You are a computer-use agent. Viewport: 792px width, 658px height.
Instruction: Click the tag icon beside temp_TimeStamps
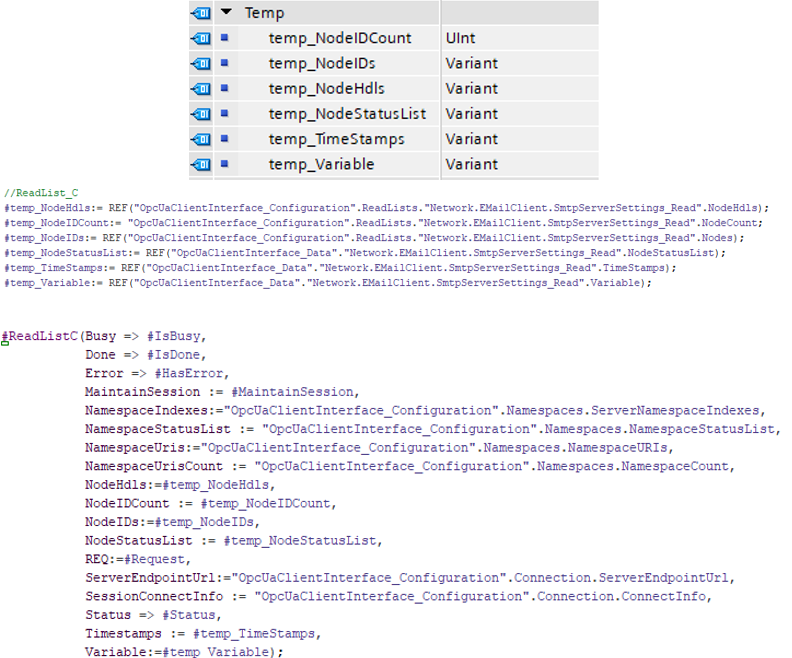click(199, 139)
